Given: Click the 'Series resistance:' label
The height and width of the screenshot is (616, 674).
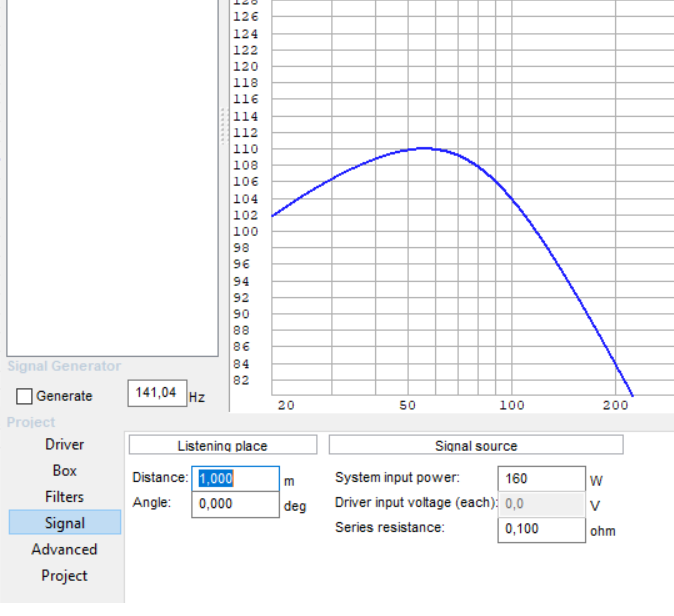Looking at the screenshot, I should [390, 527].
